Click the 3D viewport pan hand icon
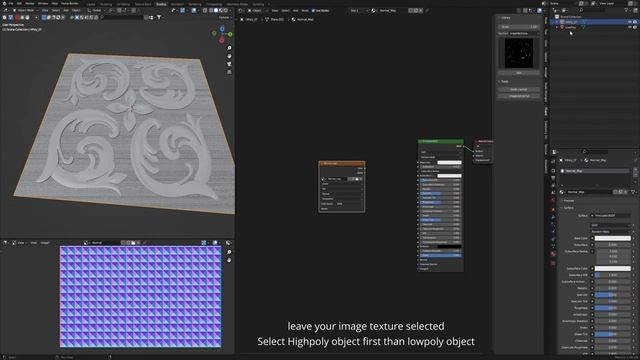 pos(229,56)
